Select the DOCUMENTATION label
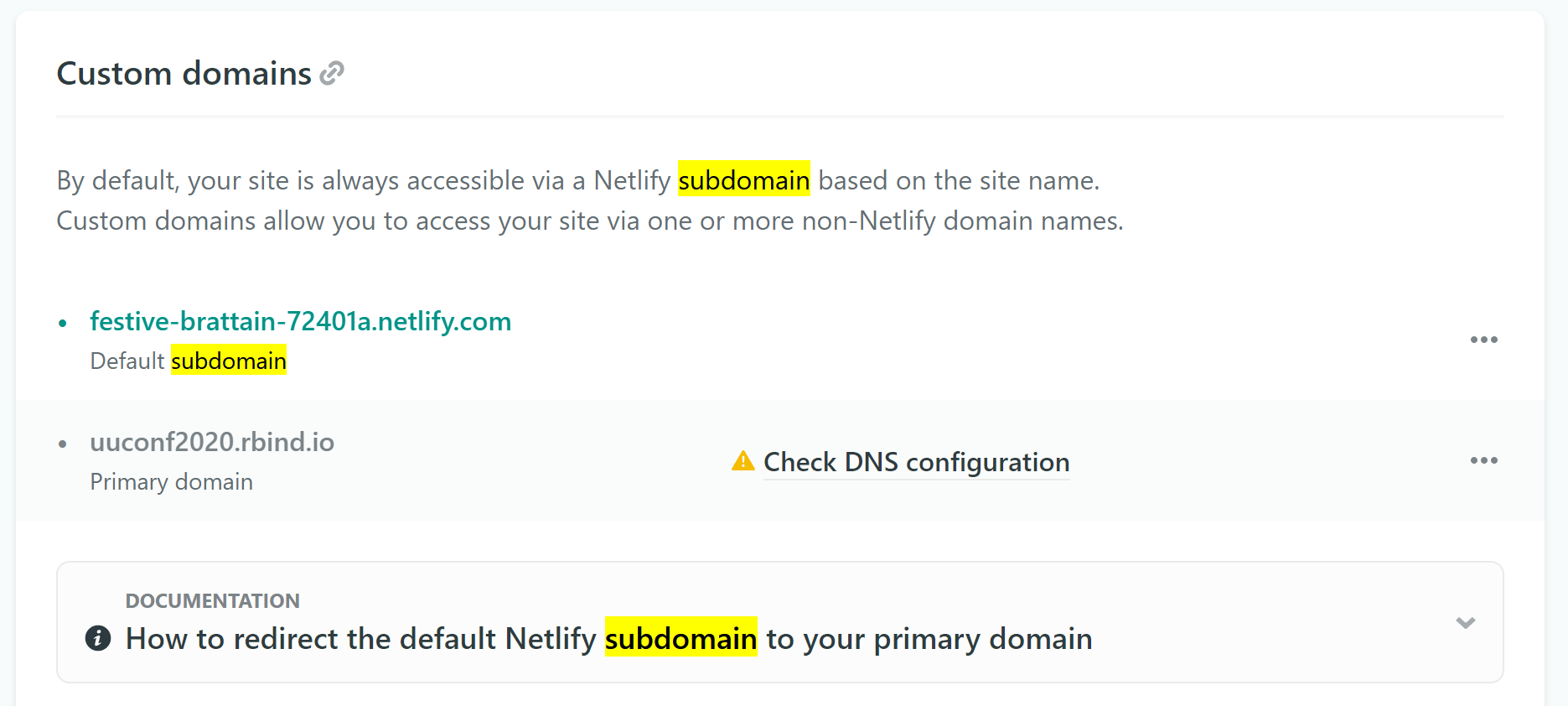The height and width of the screenshot is (706, 1568). point(212,600)
